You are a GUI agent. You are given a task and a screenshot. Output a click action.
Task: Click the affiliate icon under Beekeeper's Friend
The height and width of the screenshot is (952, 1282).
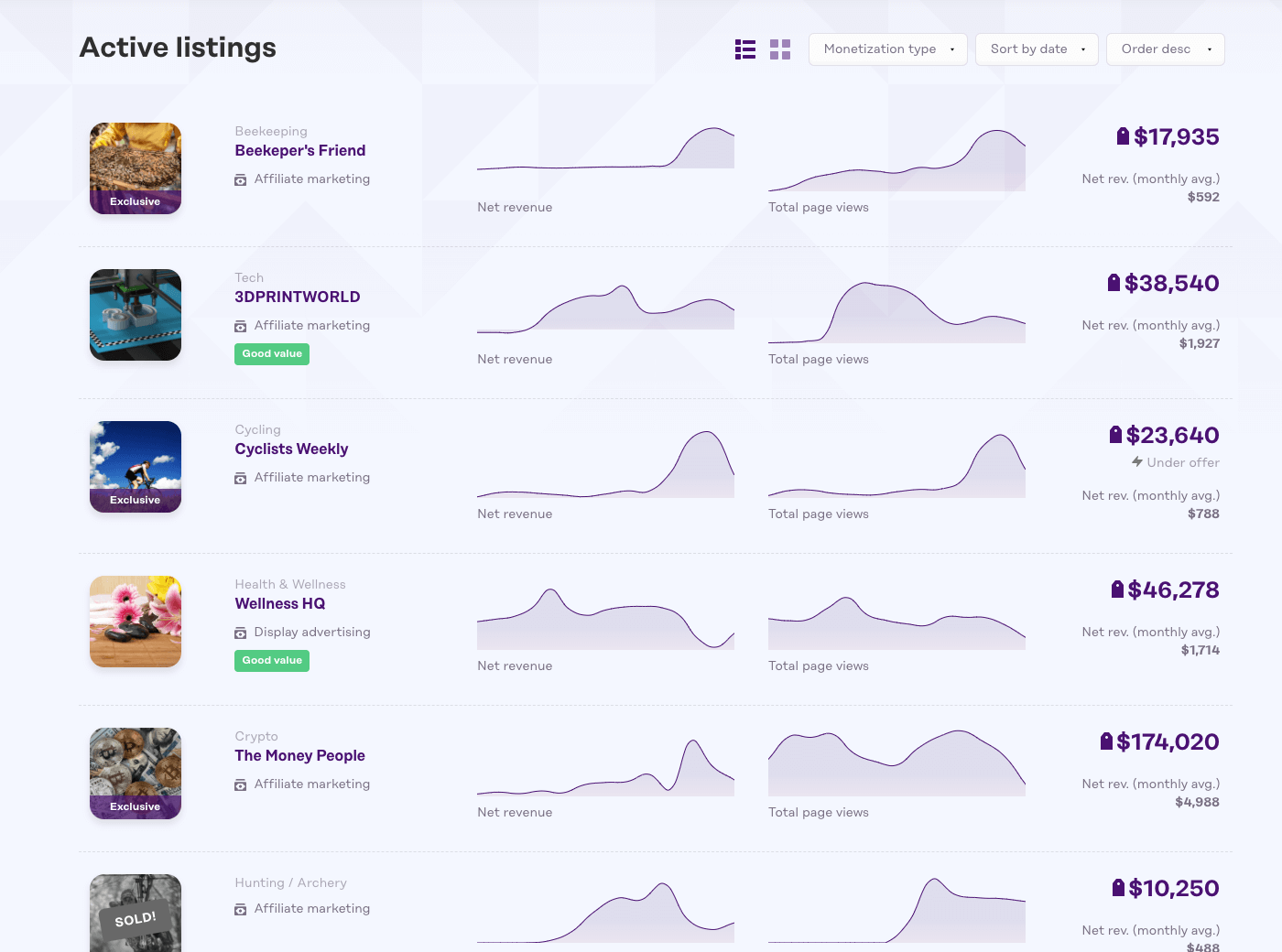[x=241, y=179]
